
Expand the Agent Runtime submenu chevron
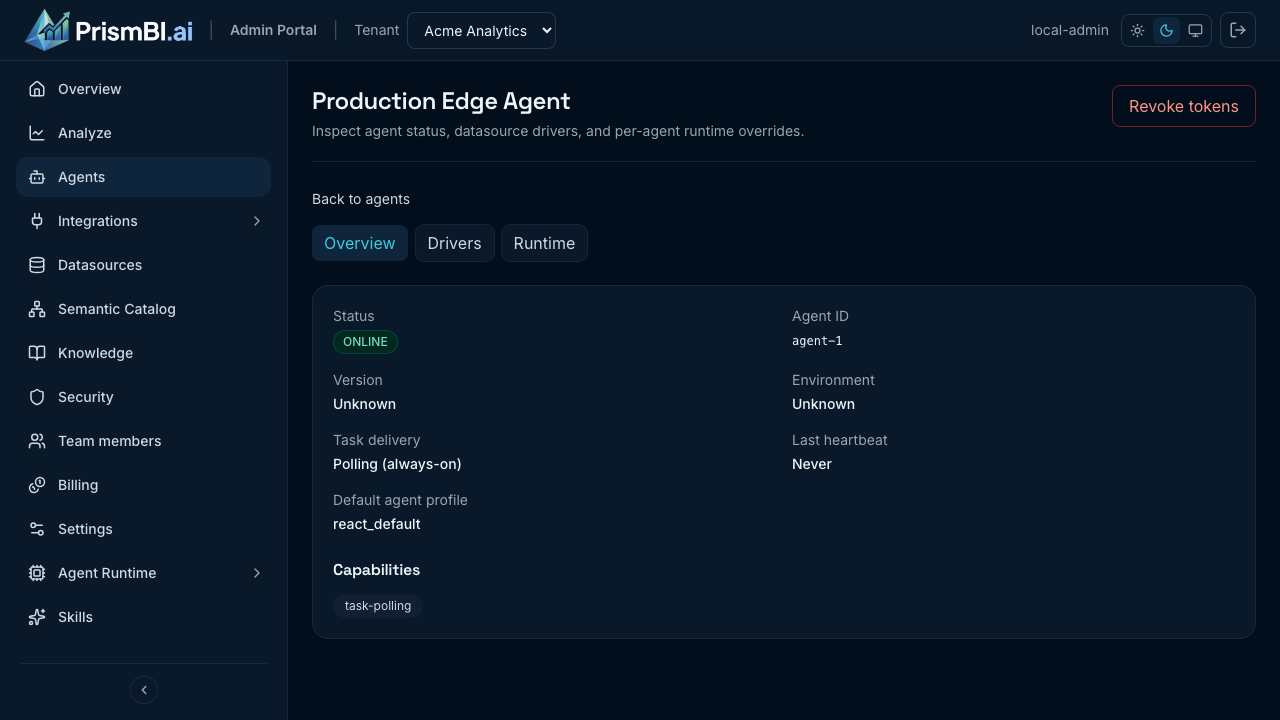point(257,573)
